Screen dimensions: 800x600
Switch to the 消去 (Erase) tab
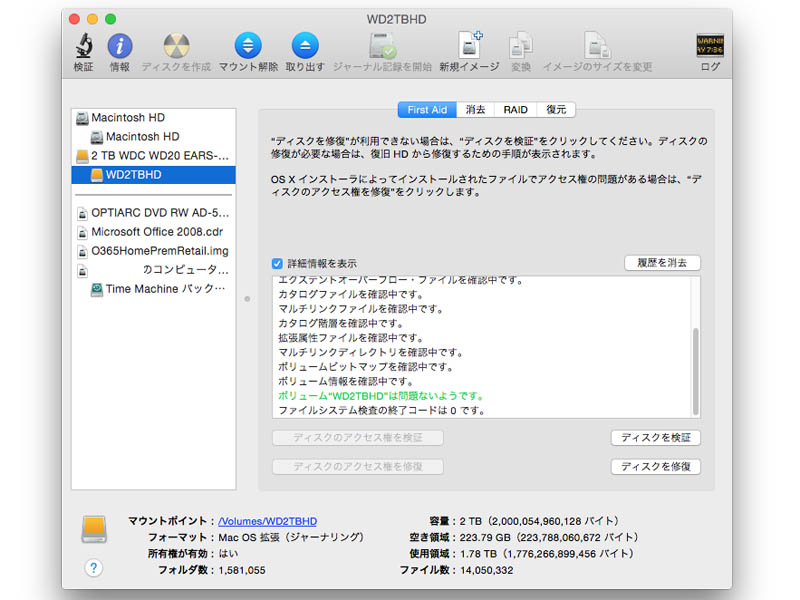tap(476, 110)
